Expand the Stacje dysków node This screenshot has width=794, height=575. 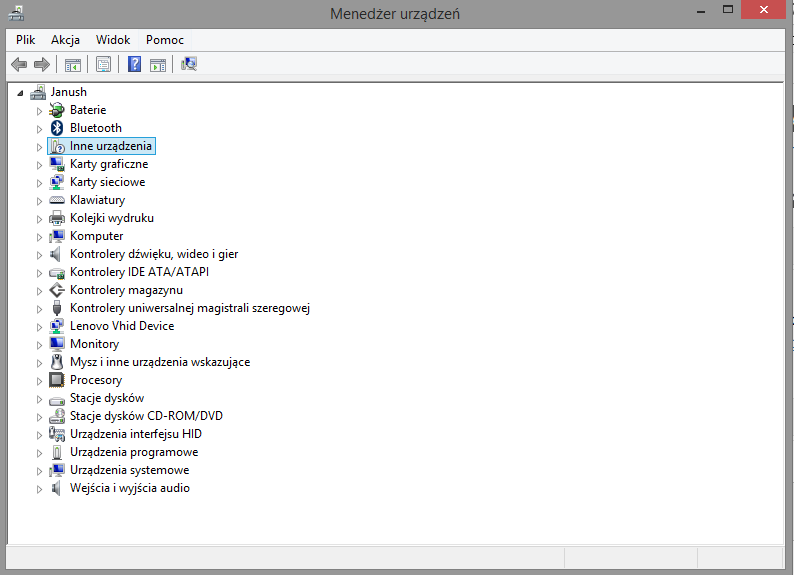point(39,399)
